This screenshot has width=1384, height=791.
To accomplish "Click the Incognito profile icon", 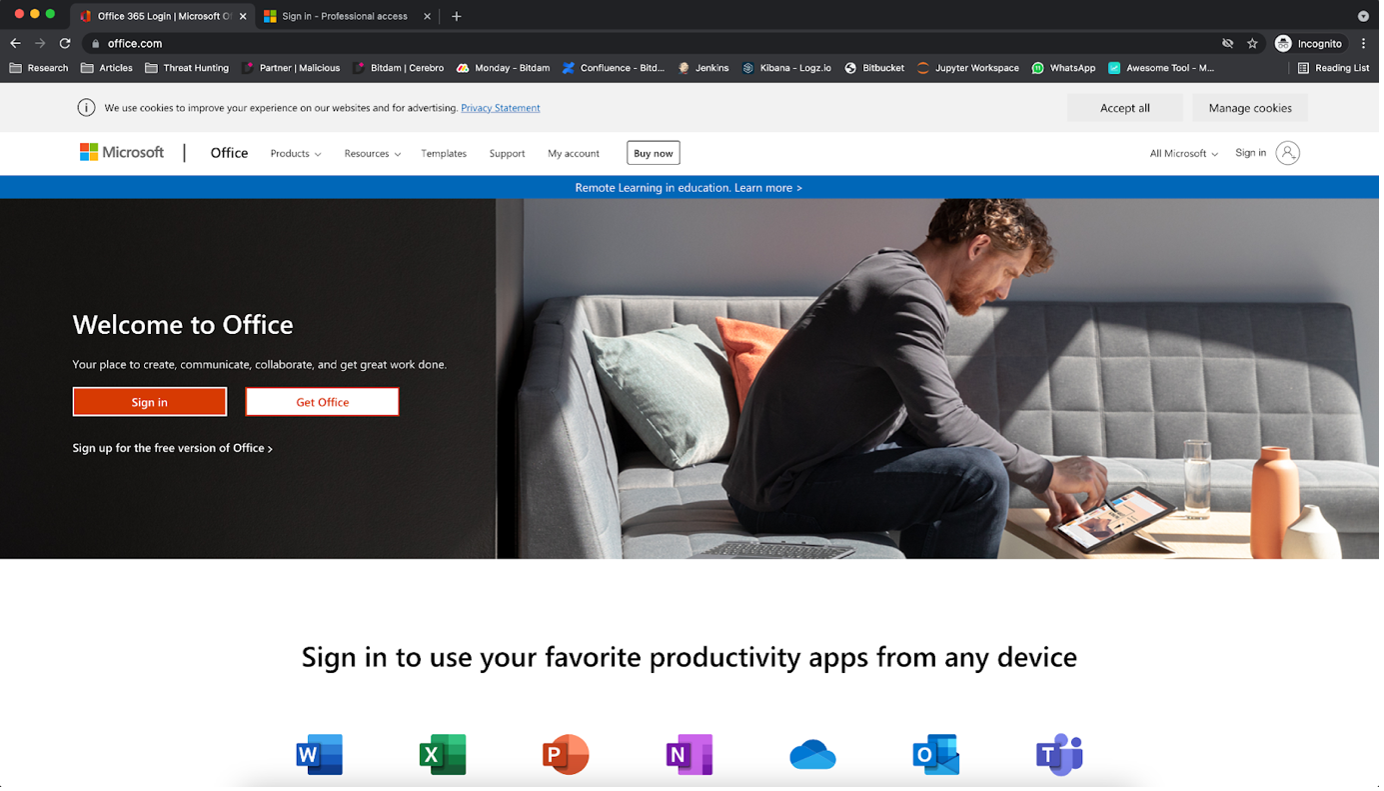I will pos(1288,44).
